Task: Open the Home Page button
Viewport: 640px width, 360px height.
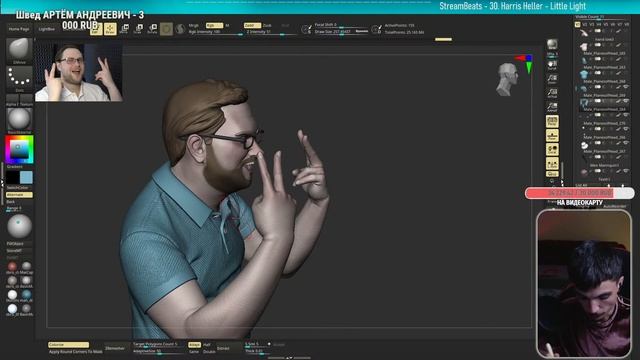Action: pyautogui.click(x=19, y=29)
